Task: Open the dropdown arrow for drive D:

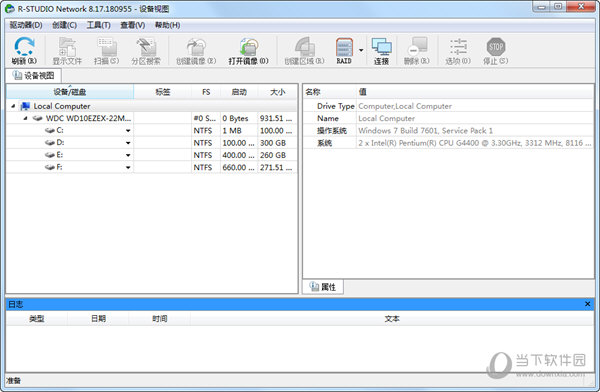Action: click(x=128, y=143)
